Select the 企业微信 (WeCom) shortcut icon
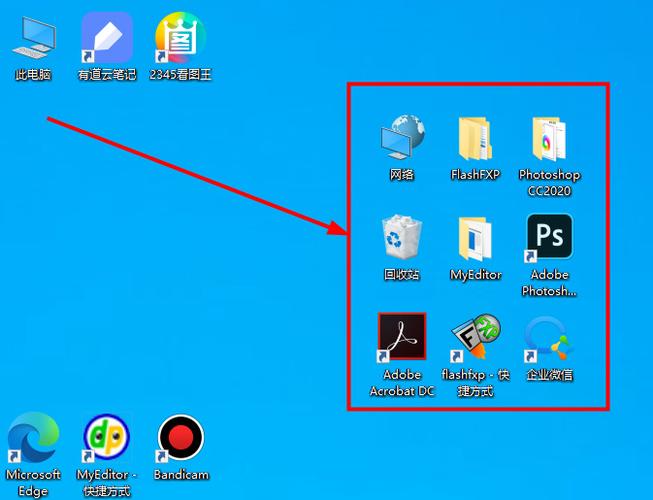The width and height of the screenshot is (653, 500). point(549,338)
